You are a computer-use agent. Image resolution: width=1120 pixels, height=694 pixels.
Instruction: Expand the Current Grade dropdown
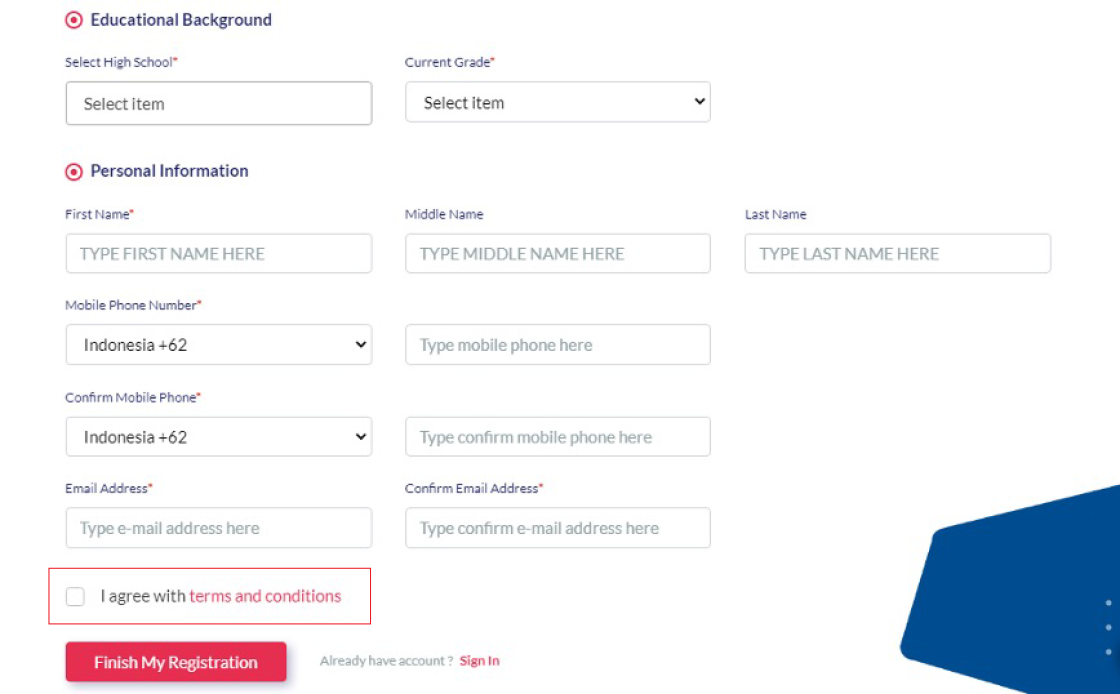coord(558,102)
